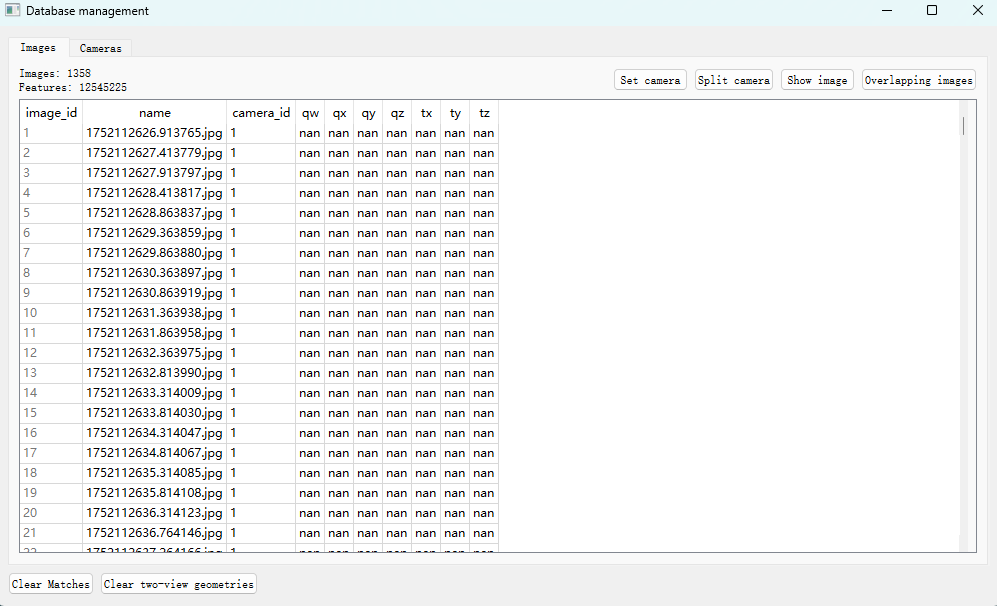
Task: Switch to the Cameras tab
Action: click(x=100, y=48)
